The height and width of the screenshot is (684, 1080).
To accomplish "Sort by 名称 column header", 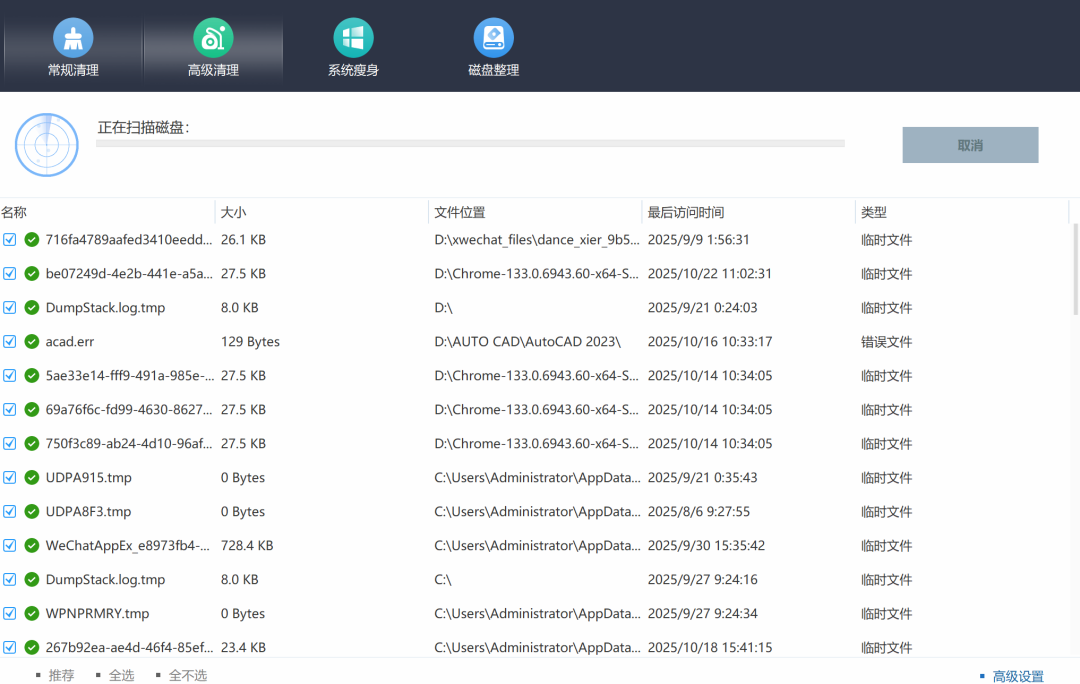I will (x=14, y=212).
